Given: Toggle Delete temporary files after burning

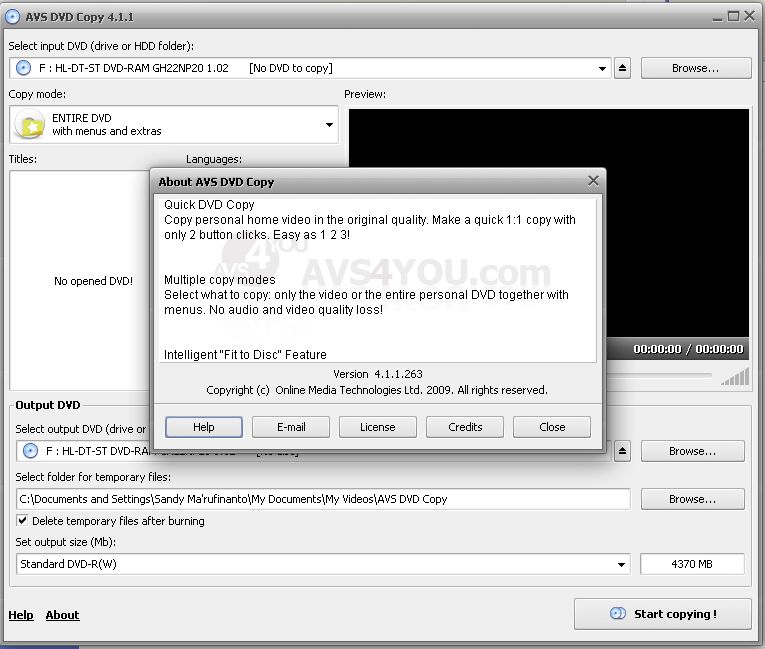Looking at the screenshot, I should pyautogui.click(x=22, y=520).
